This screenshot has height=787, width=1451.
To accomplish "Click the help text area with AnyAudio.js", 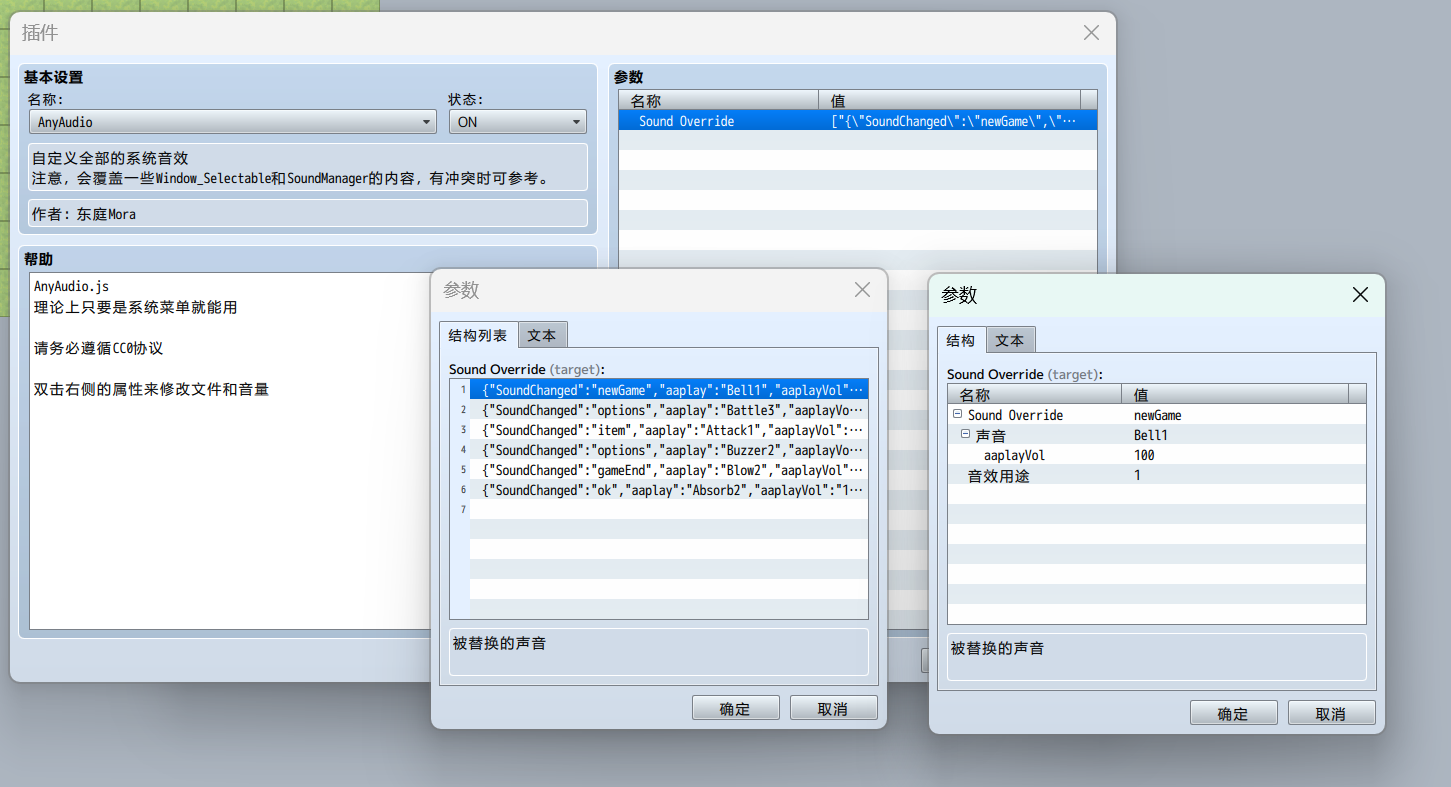I will tap(229, 450).
